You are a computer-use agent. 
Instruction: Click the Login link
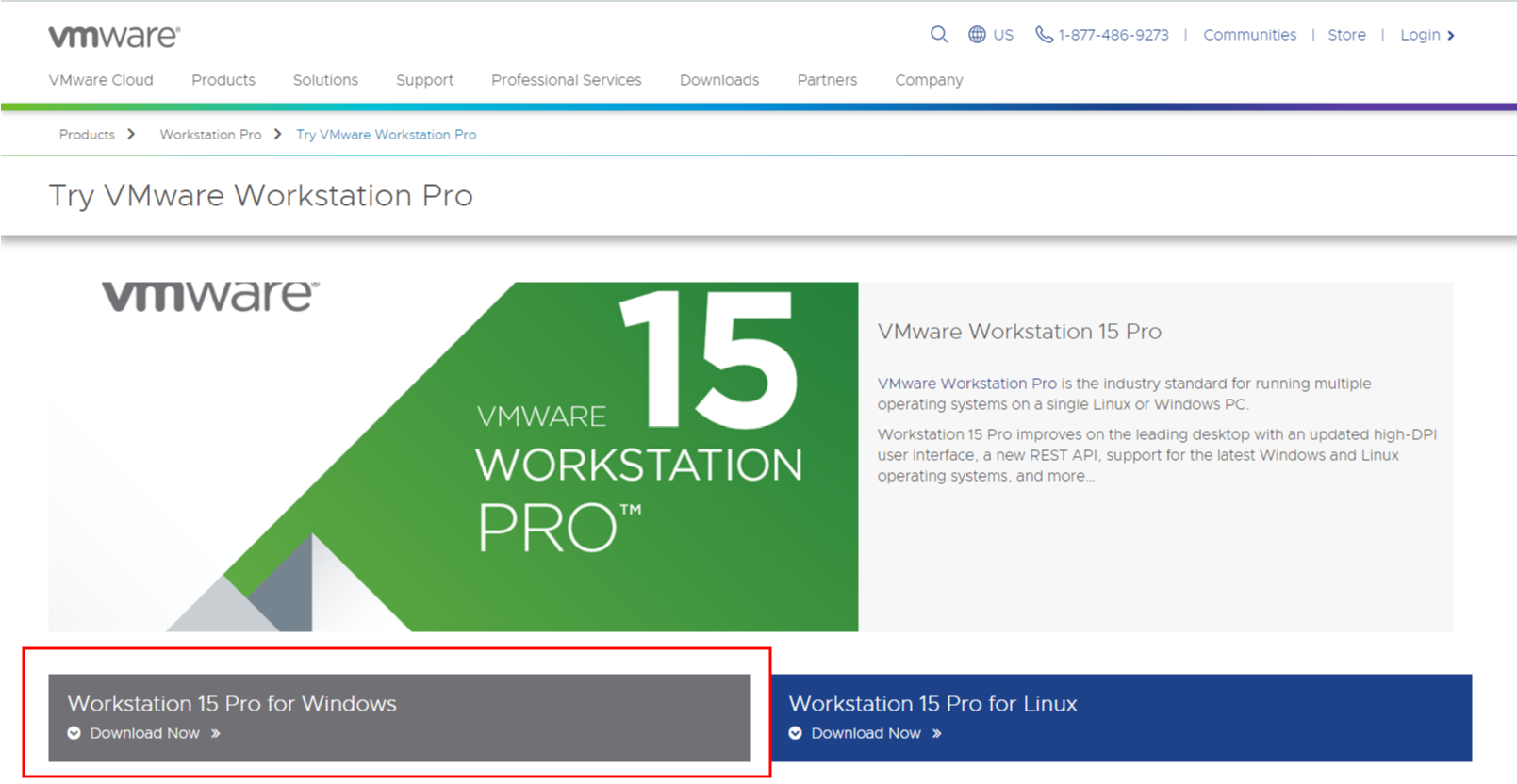[1420, 35]
